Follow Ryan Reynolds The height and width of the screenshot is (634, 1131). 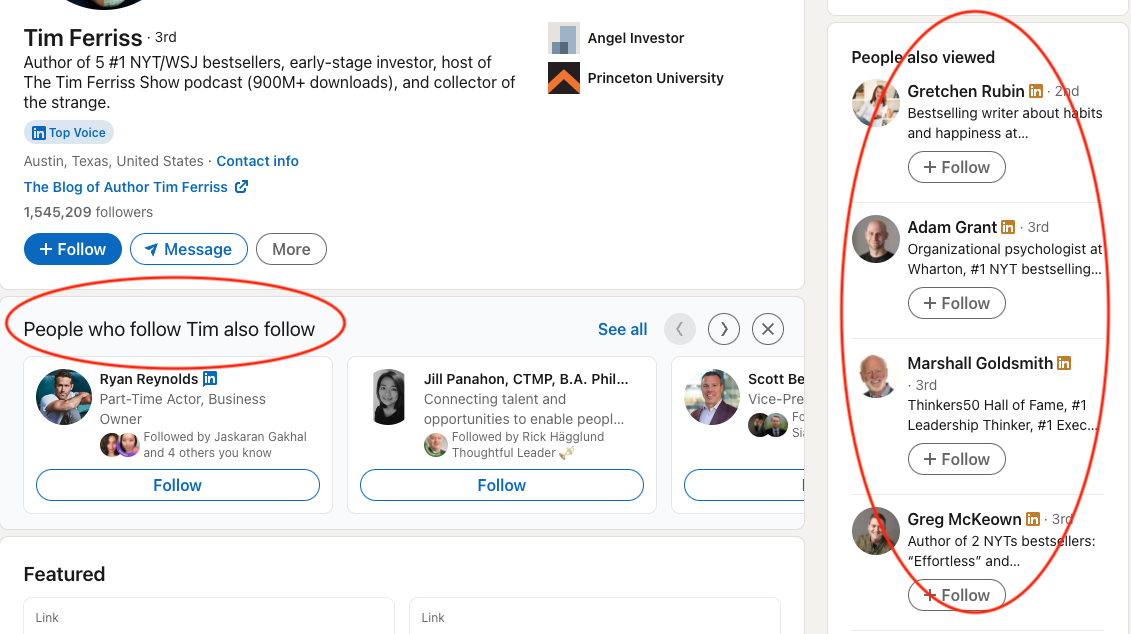coord(178,485)
